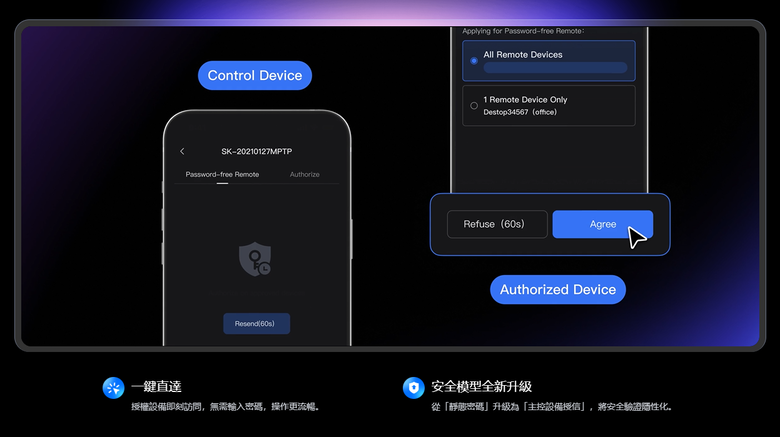Click the All Remote Devices option card

(549, 61)
